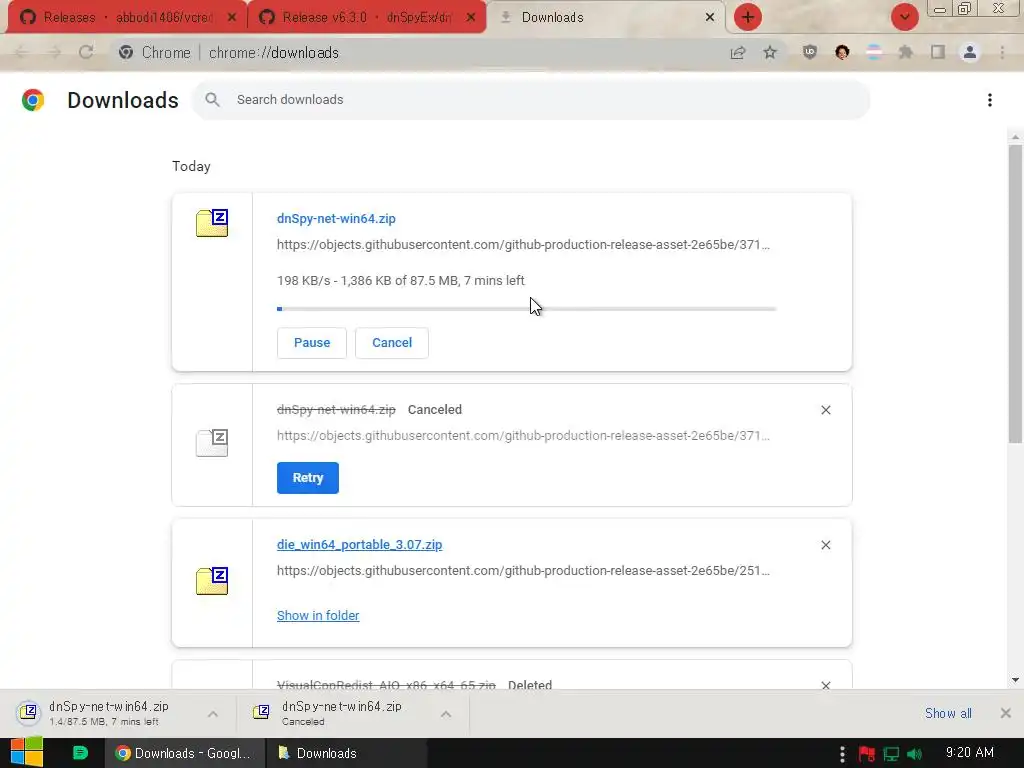Viewport: 1024px width, 768px height.
Task: Toggle the browser side panel
Action: click(x=938, y=52)
